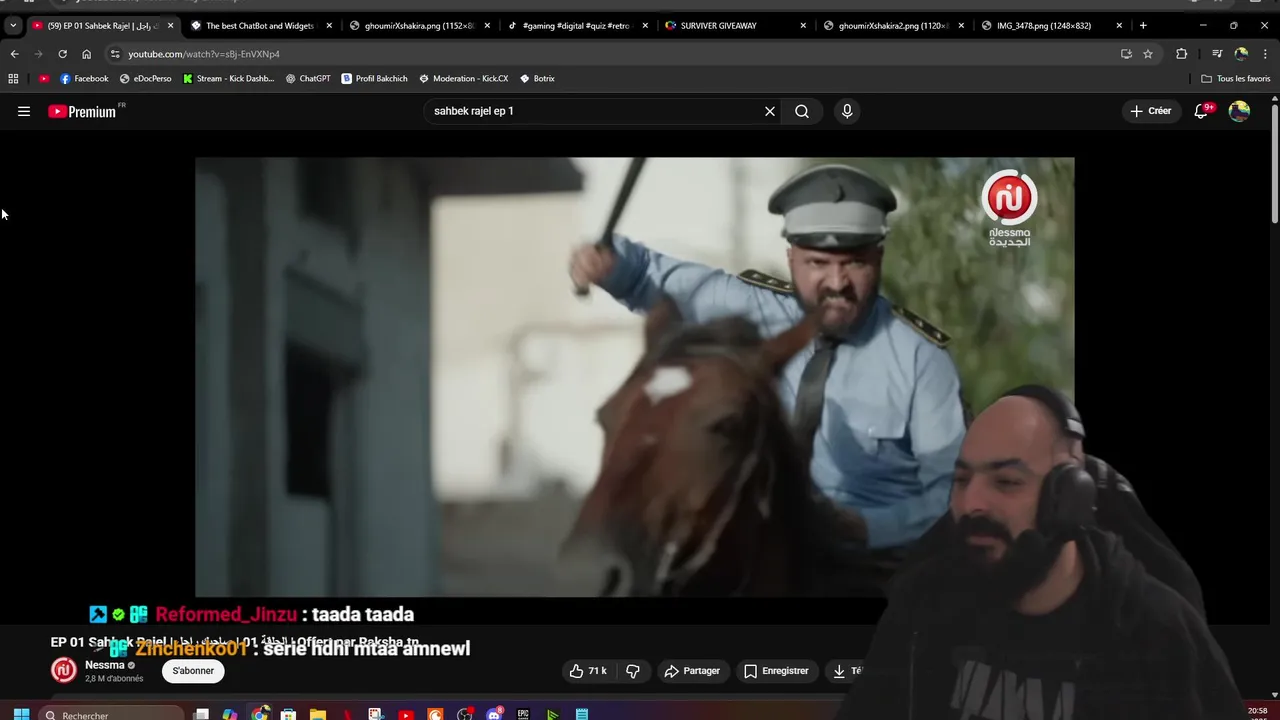Clear the search query with the X
The width and height of the screenshot is (1280, 720).
[770, 111]
